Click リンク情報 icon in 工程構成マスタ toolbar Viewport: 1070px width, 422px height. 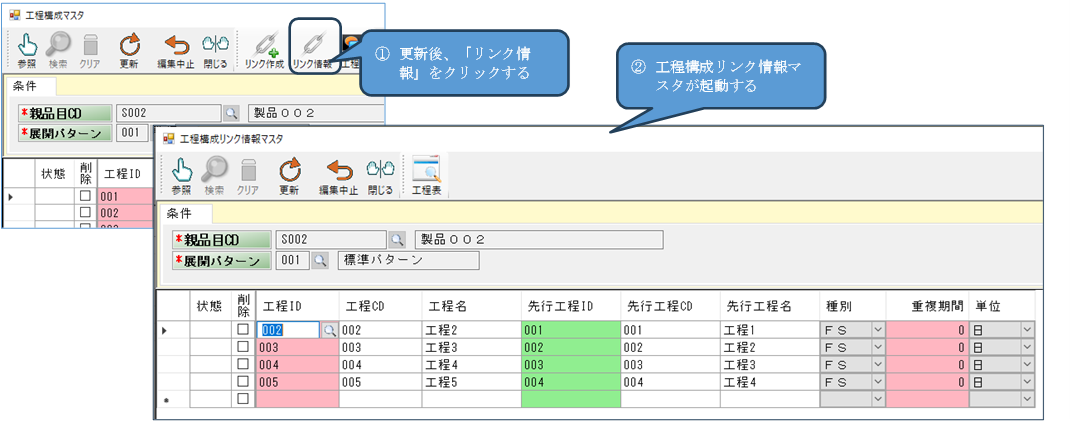[x=314, y=48]
